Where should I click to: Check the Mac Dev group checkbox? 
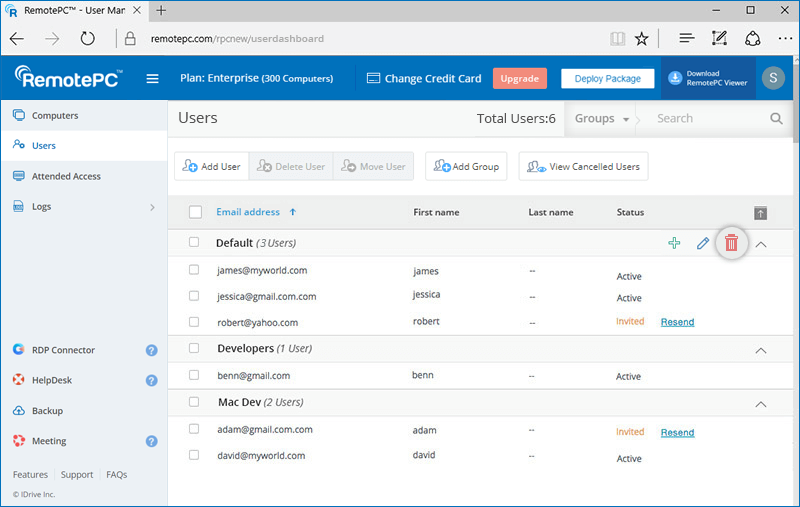tap(194, 402)
